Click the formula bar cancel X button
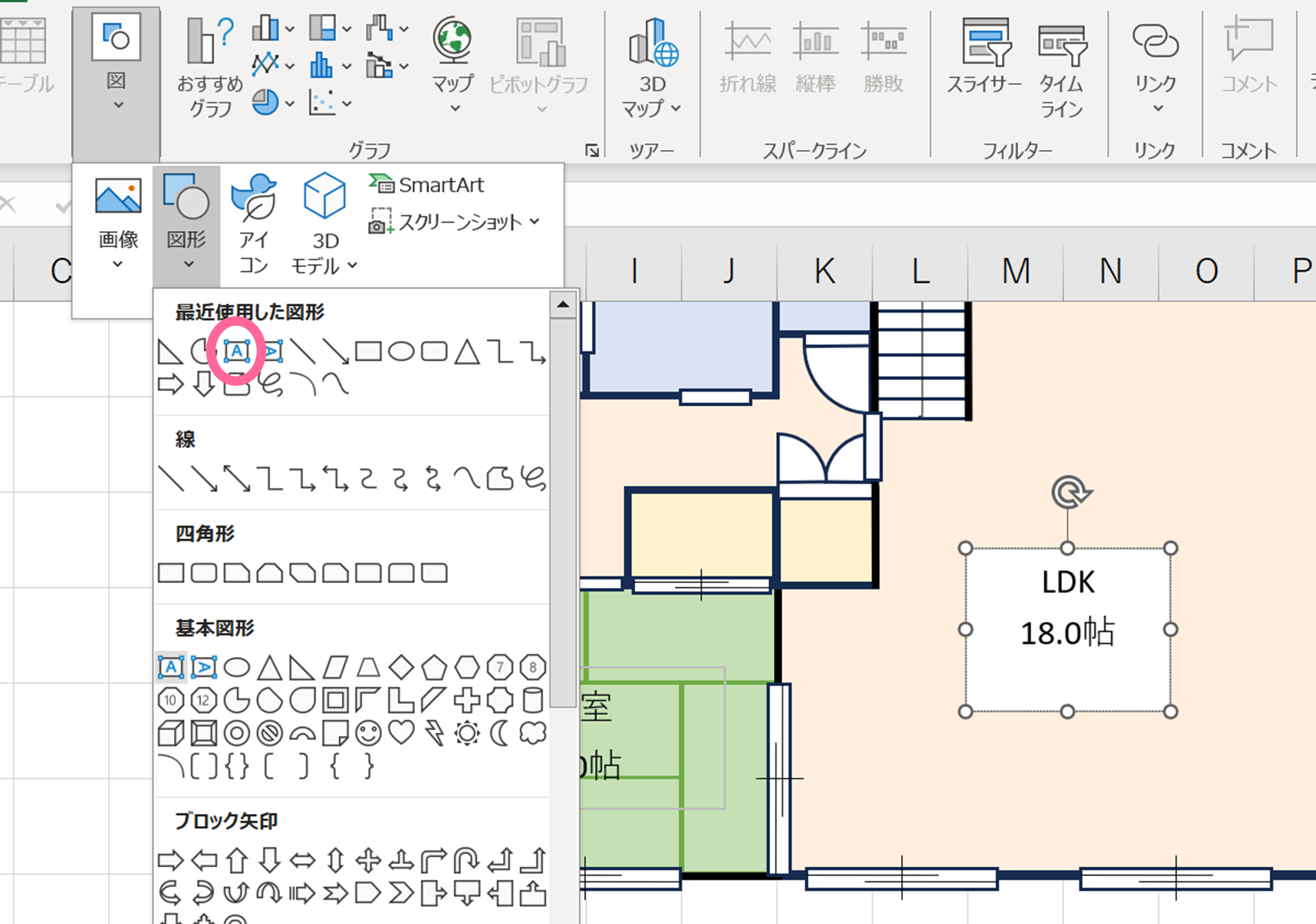Viewport: 1316px width, 924px height. [x=8, y=204]
